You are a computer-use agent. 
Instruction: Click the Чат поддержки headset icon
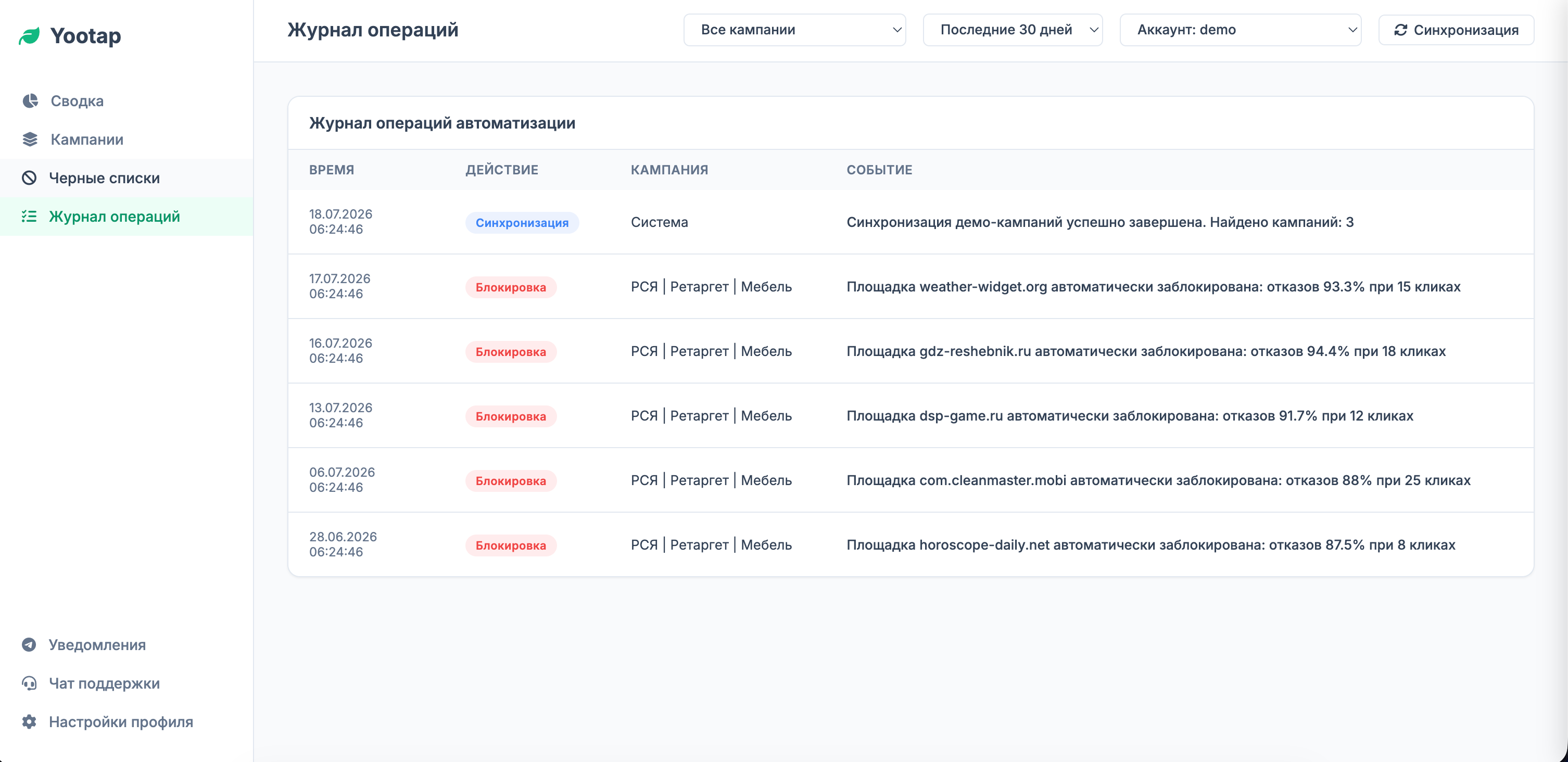[x=29, y=683]
